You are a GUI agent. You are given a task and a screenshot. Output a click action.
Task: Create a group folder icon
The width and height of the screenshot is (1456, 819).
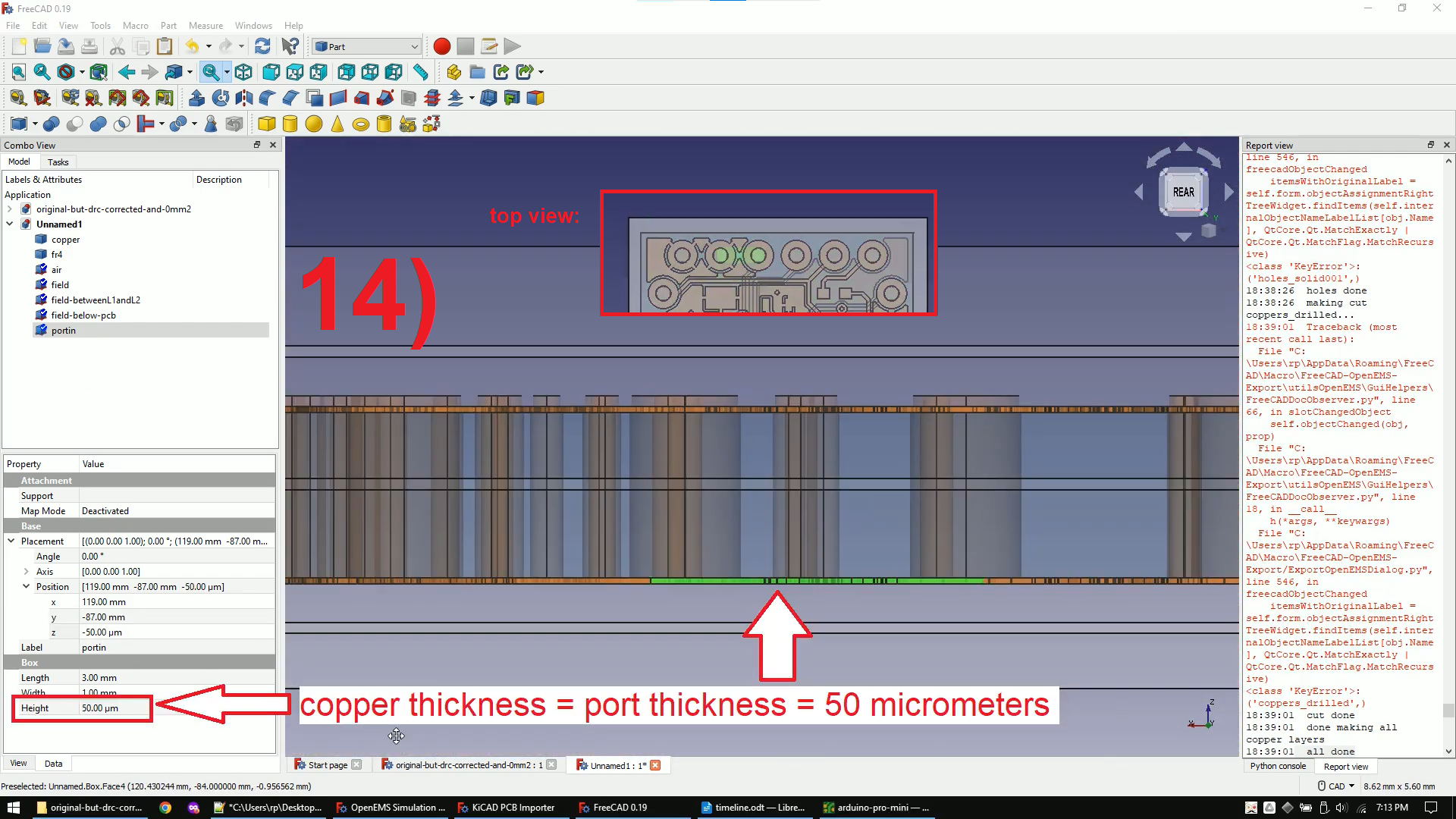477,72
